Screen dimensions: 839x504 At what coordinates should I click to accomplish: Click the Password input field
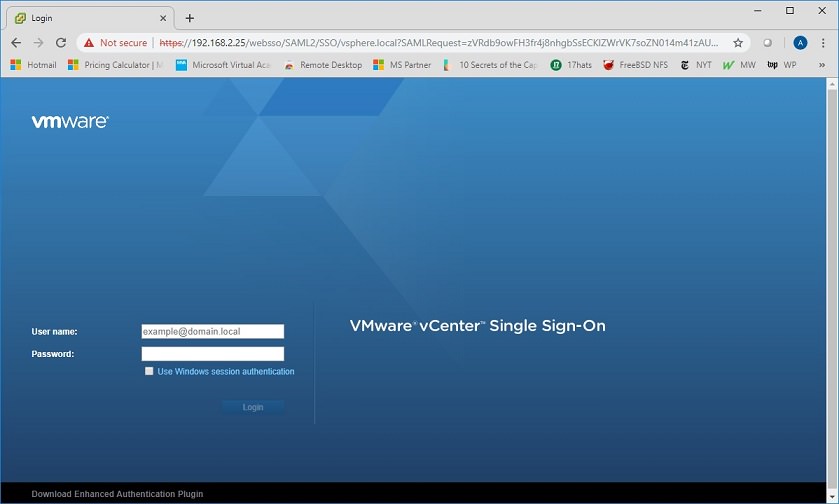tap(213, 354)
